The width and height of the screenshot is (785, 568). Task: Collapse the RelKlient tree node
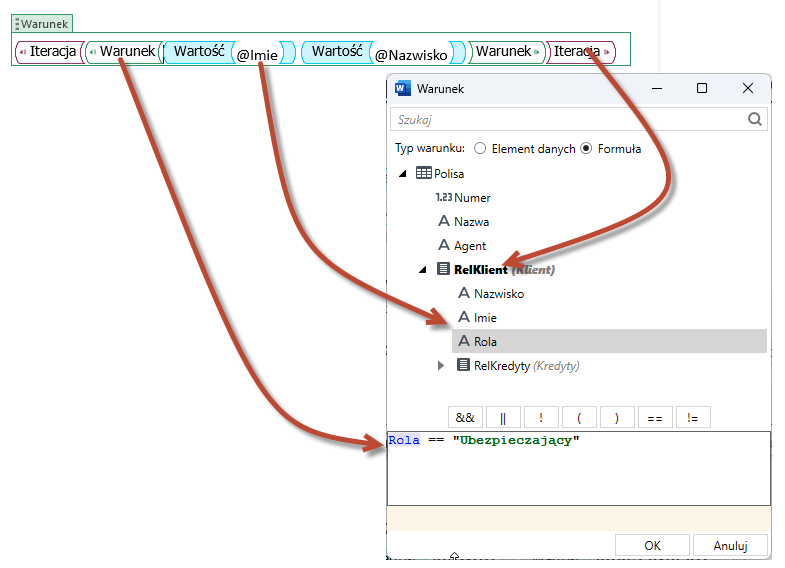pyautogui.click(x=423, y=270)
